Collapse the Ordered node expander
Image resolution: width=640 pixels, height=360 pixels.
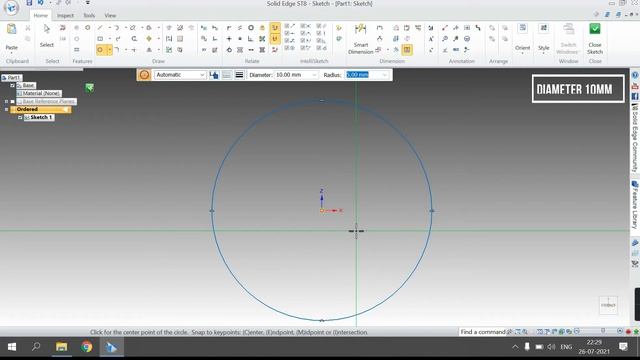(x=6, y=109)
